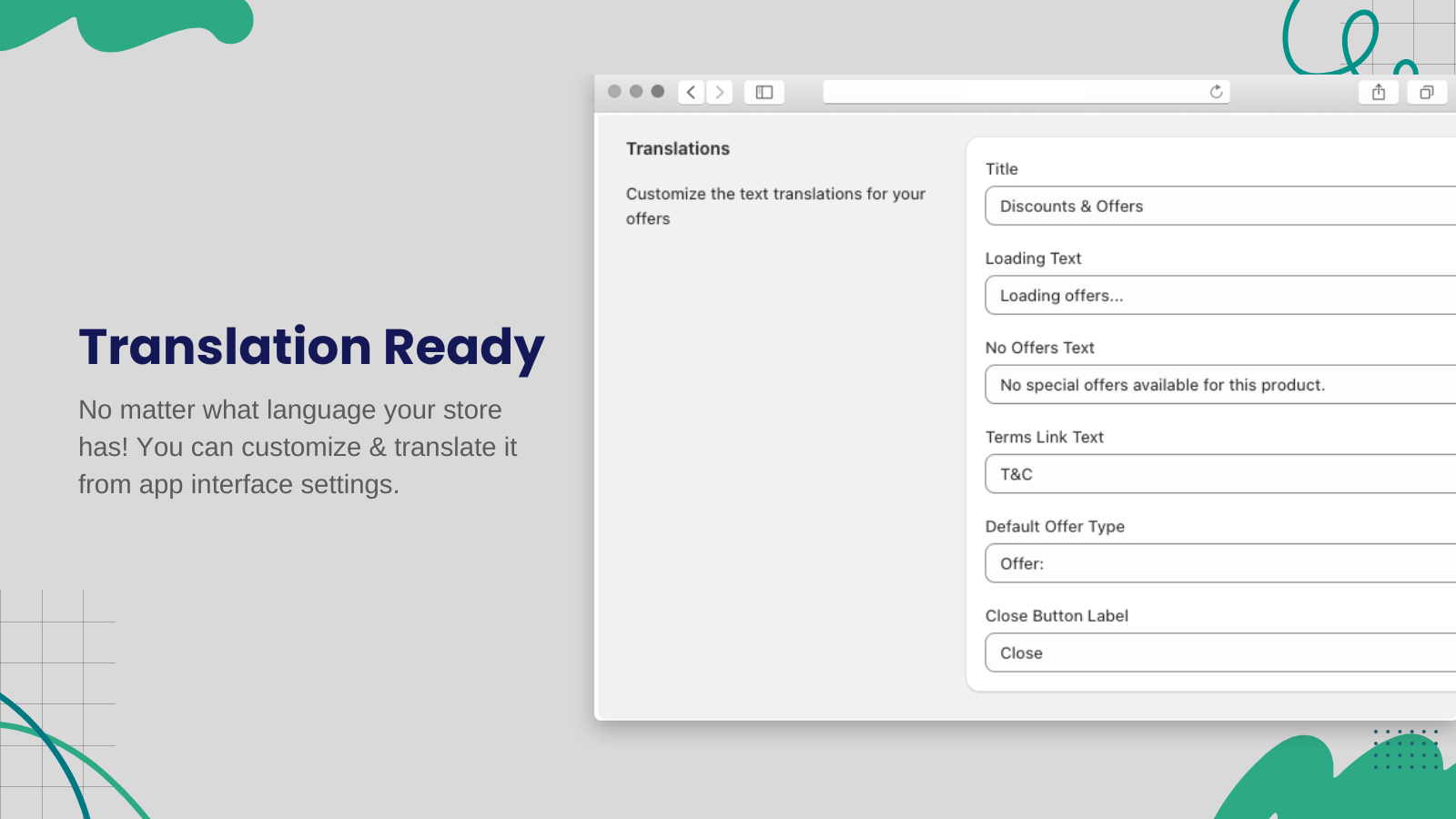Click the Discounts & Offers title field
The width and height of the screenshot is (1456, 819).
click(1183, 206)
